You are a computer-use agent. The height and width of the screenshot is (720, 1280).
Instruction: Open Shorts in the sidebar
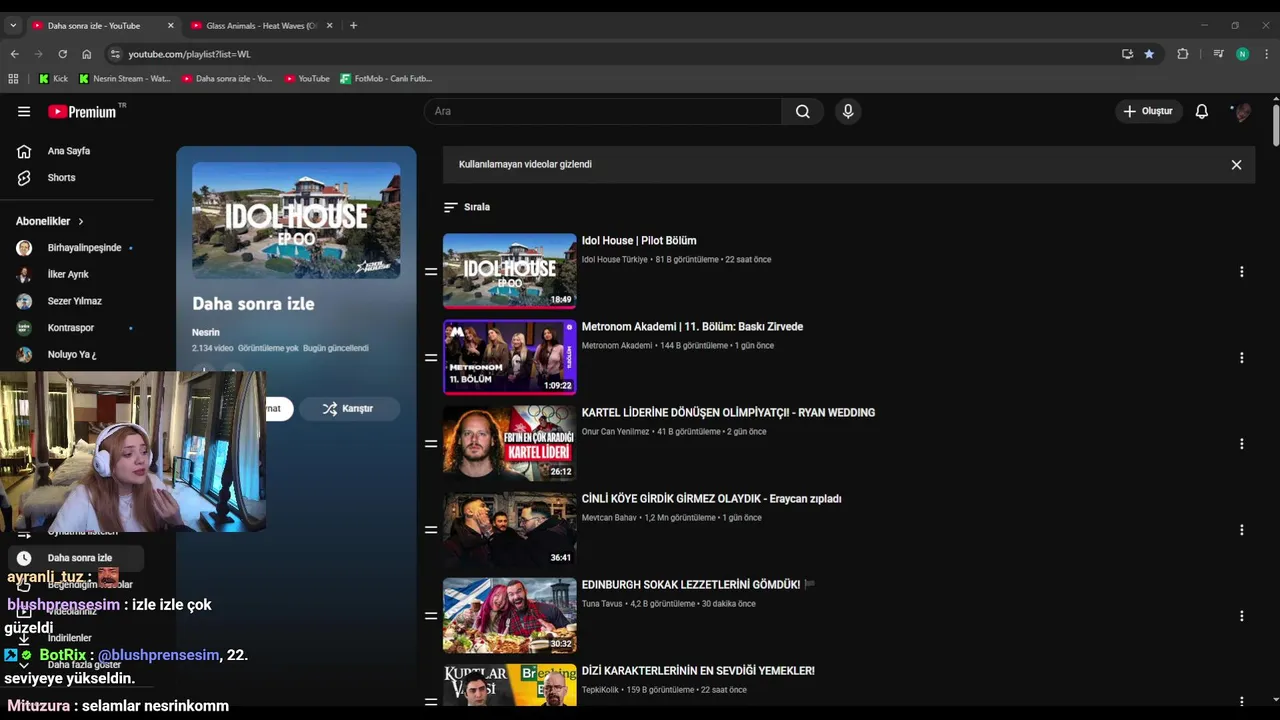61,178
